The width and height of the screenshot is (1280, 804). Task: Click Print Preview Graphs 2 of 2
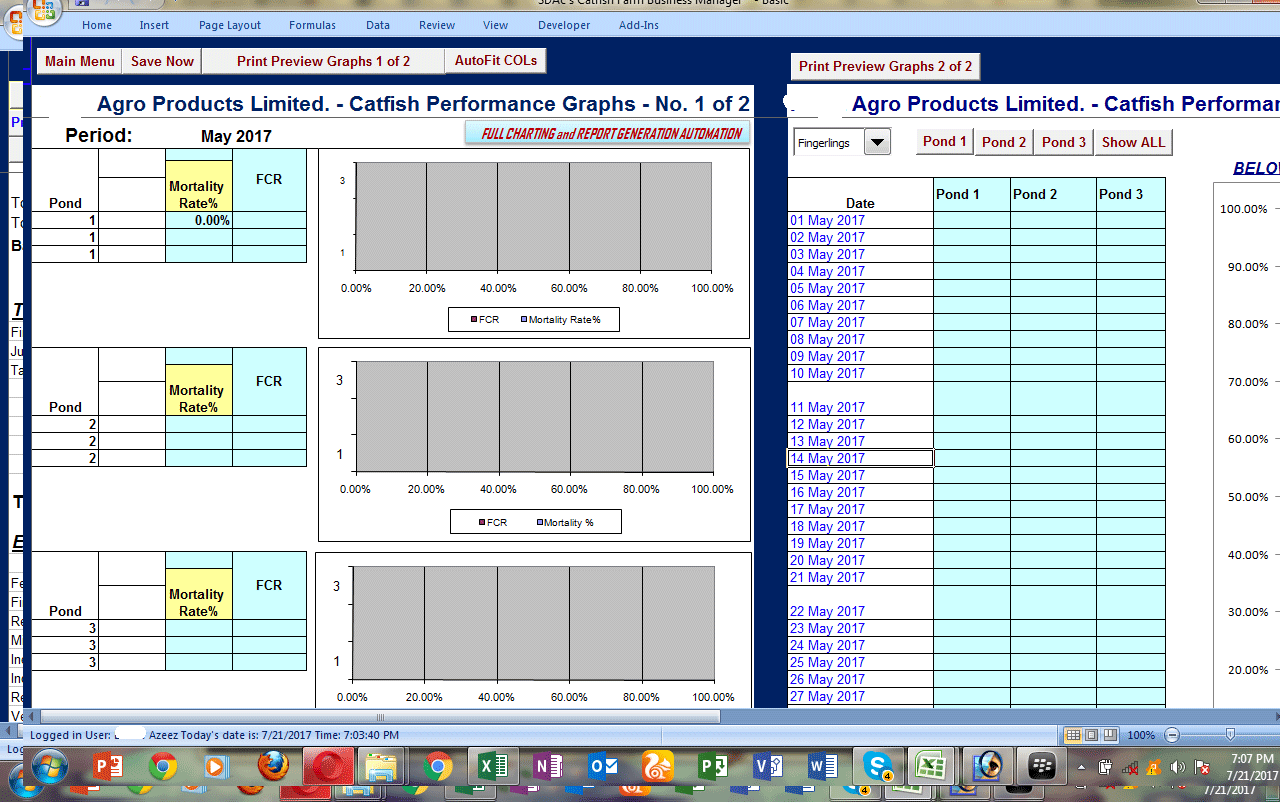point(885,67)
